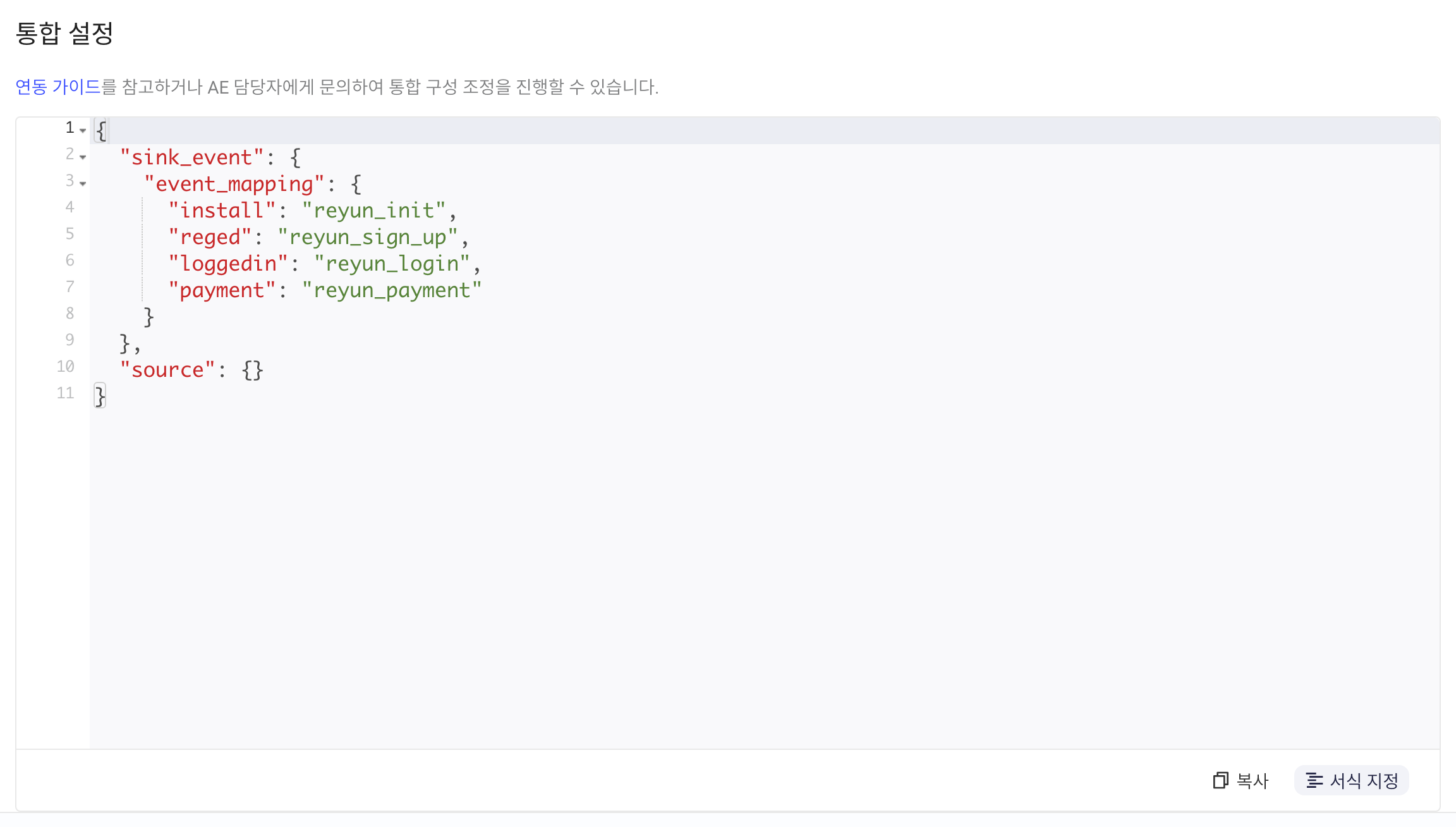This screenshot has width=1456, height=827.
Task: Click the "install" key in the editor
Action: [x=222, y=211]
